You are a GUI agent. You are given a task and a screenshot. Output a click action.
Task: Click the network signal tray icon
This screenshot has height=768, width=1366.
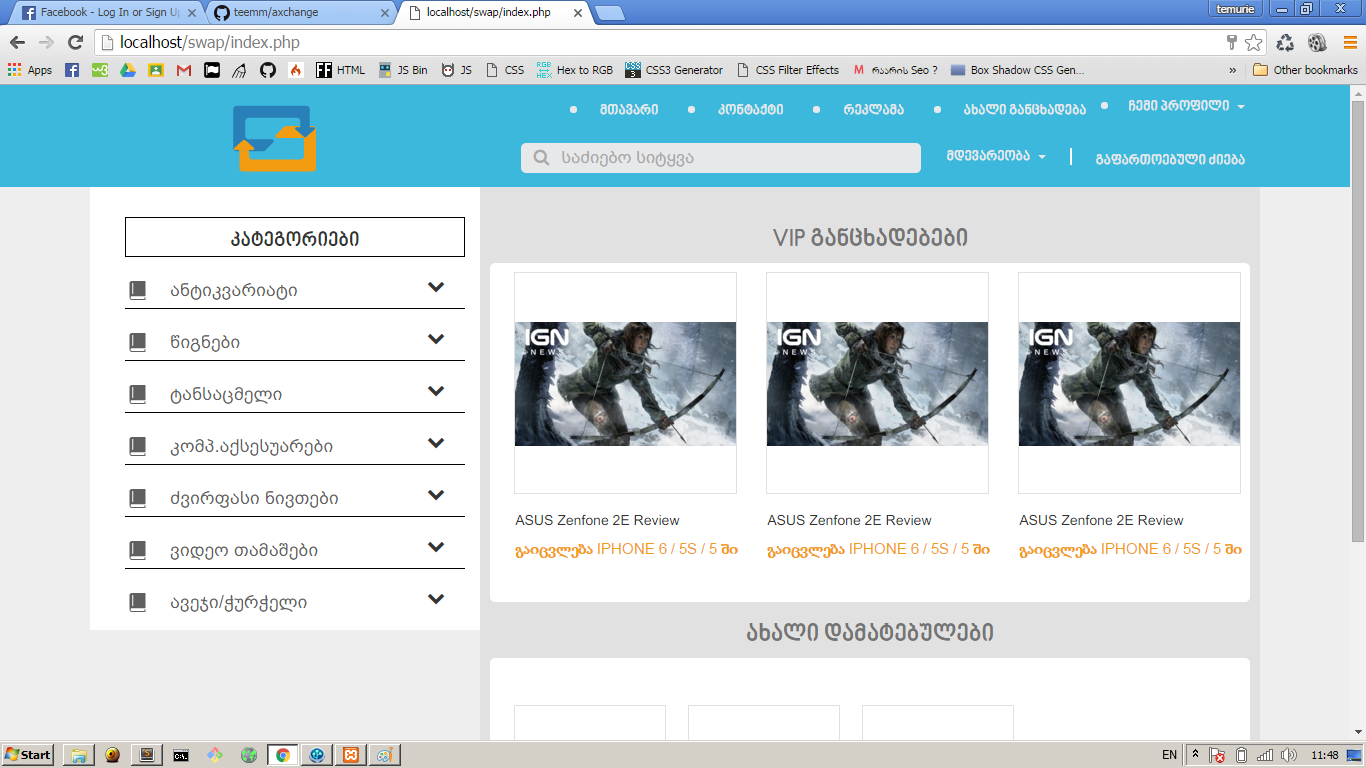tap(1265, 755)
